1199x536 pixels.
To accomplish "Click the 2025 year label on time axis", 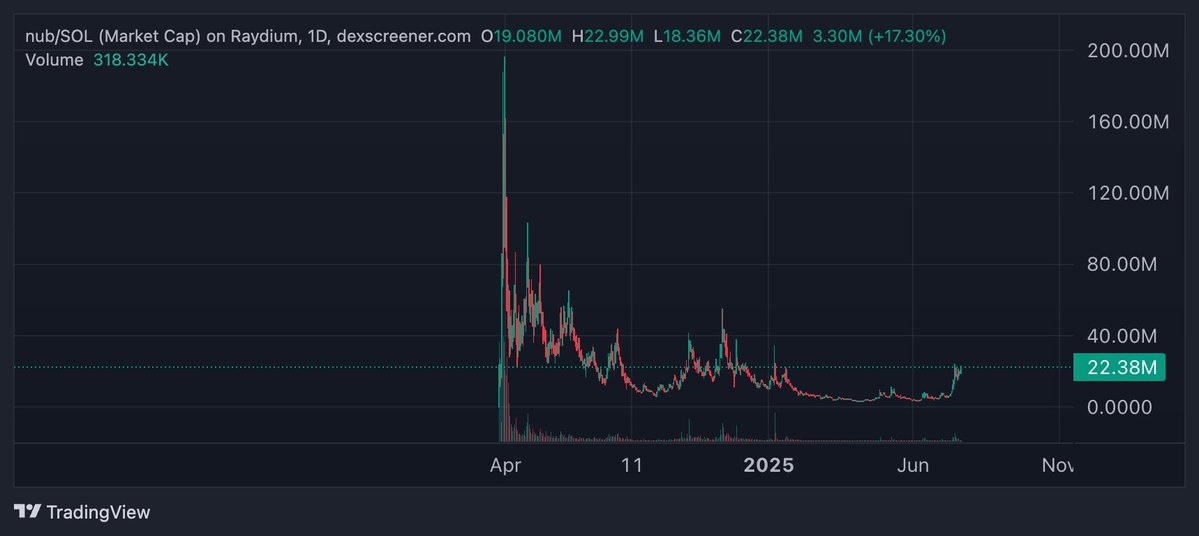I will pos(769,465).
